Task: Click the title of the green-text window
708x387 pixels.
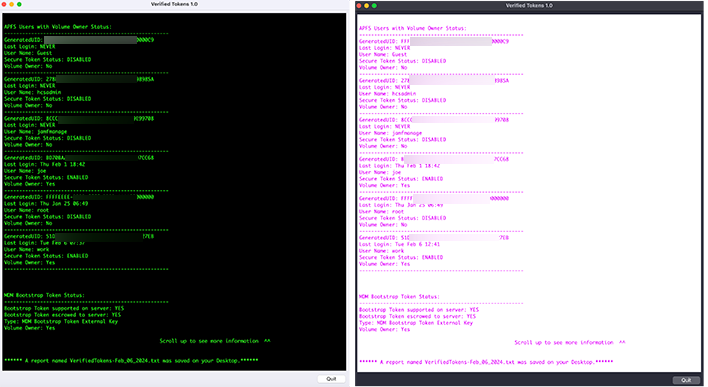Action: [174, 4]
